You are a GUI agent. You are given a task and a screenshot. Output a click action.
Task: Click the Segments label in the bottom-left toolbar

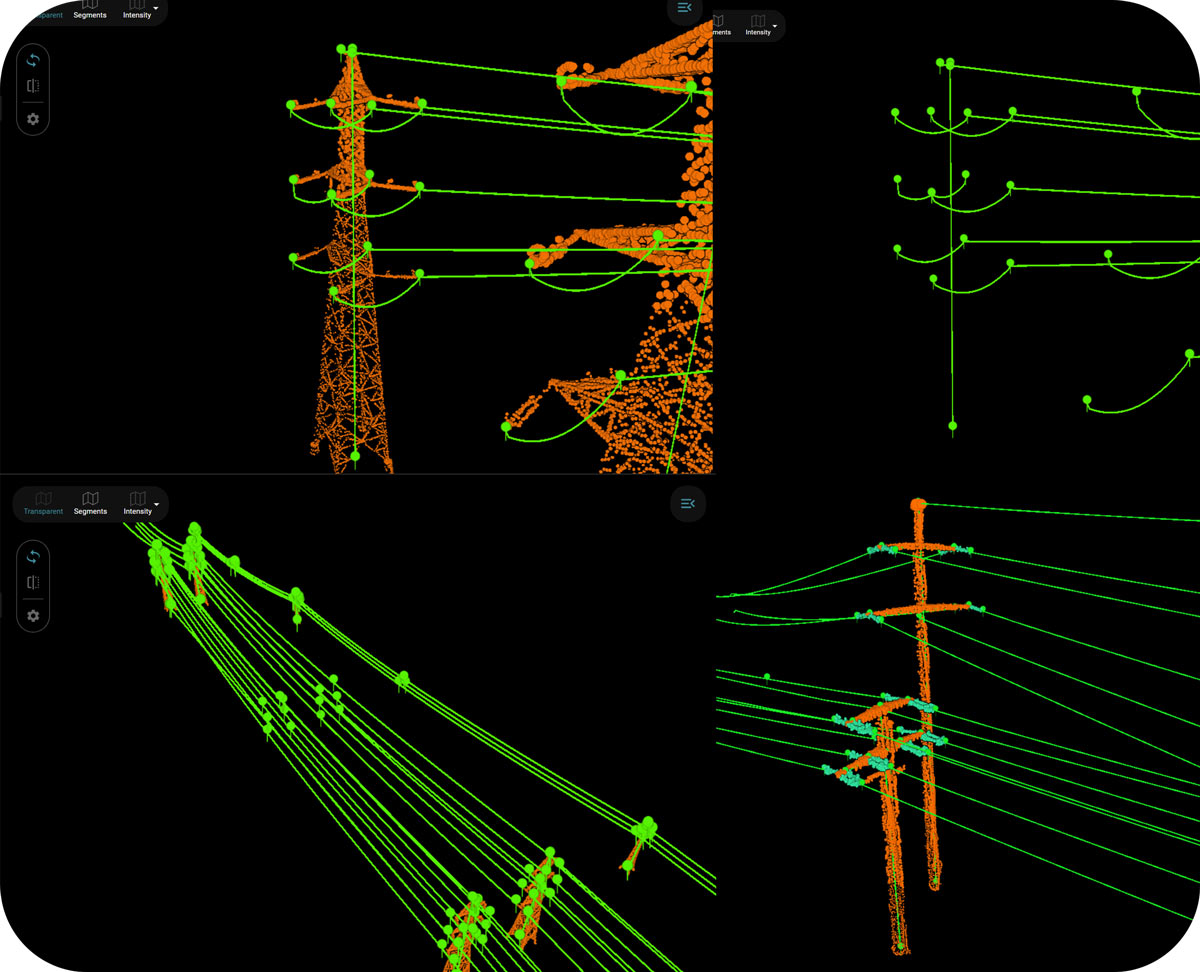pos(90,511)
